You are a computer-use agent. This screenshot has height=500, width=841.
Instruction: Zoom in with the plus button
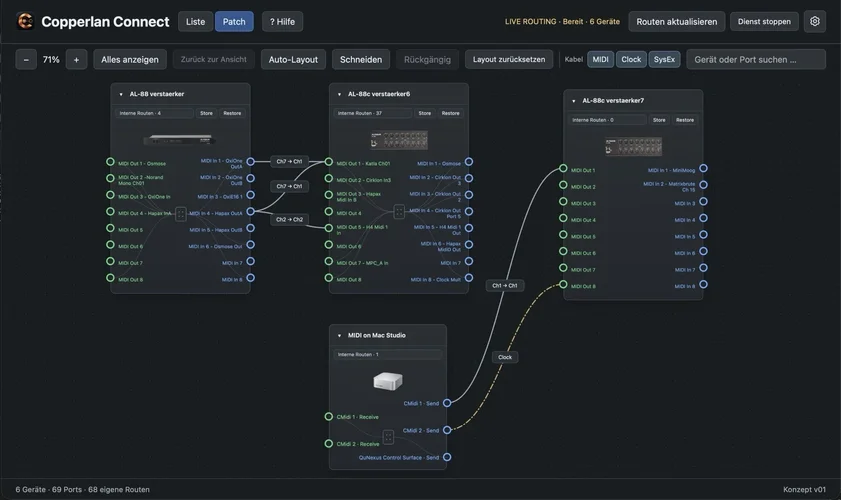pyautogui.click(x=76, y=60)
